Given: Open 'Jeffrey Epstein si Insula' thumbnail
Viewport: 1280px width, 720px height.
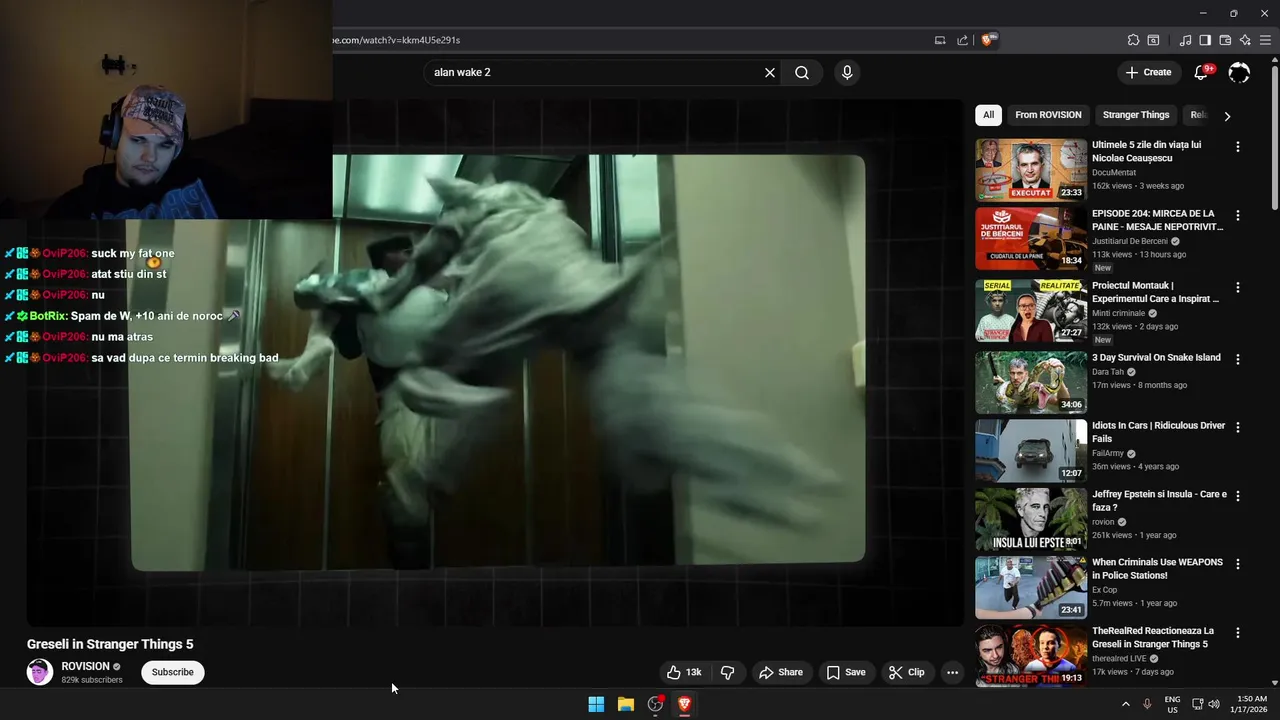Looking at the screenshot, I should click(1031, 519).
